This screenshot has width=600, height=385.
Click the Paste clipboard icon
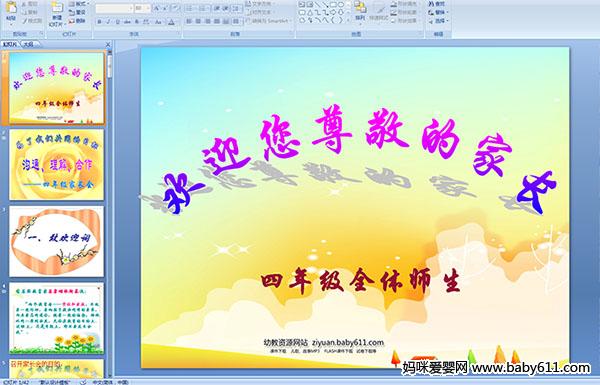[x=11, y=11]
